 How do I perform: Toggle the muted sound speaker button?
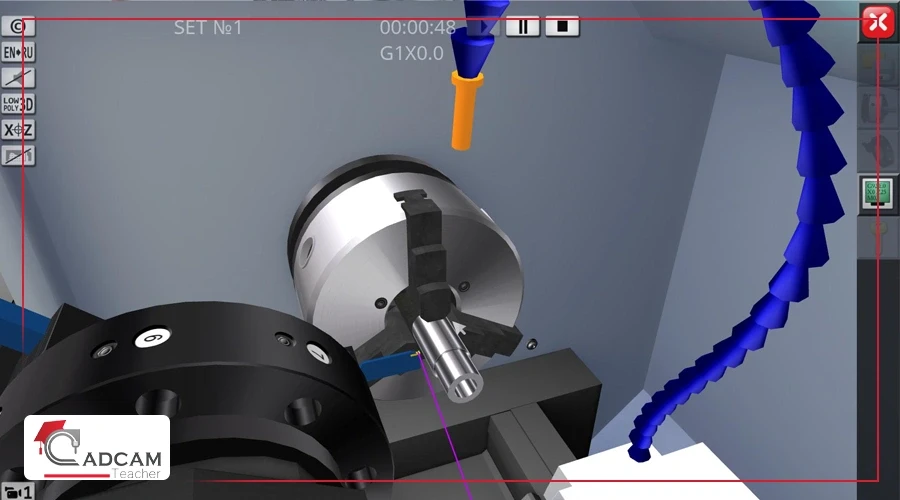click(18, 78)
